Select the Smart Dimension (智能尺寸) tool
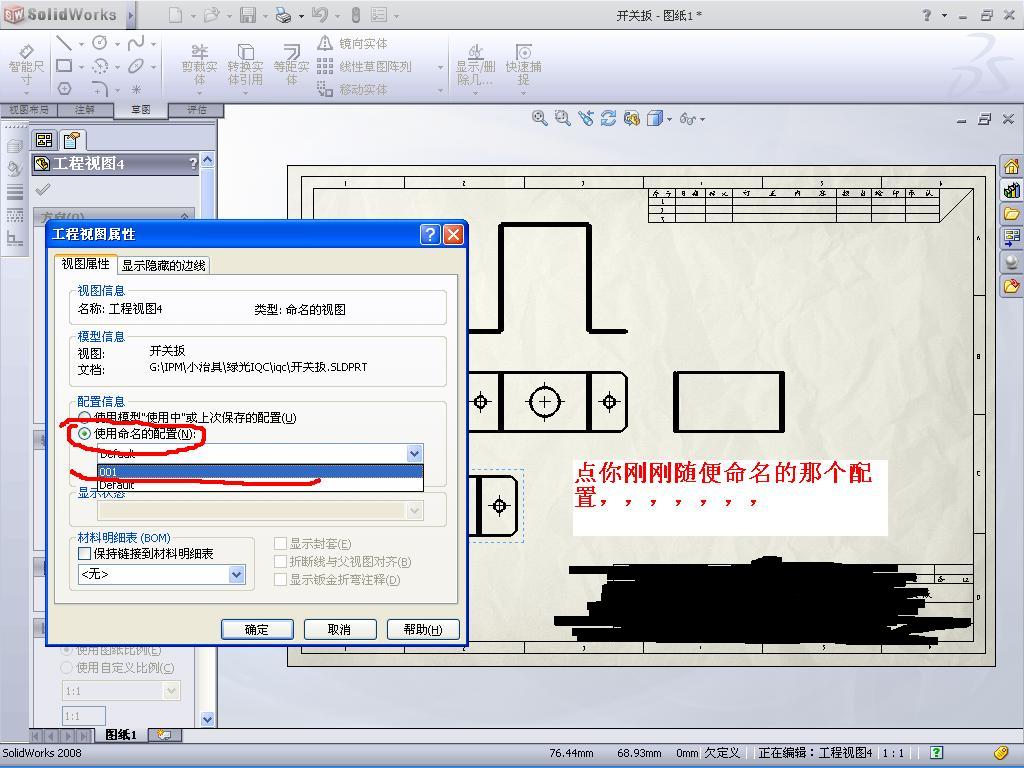Image resolution: width=1024 pixels, height=768 pixels. 26,65
